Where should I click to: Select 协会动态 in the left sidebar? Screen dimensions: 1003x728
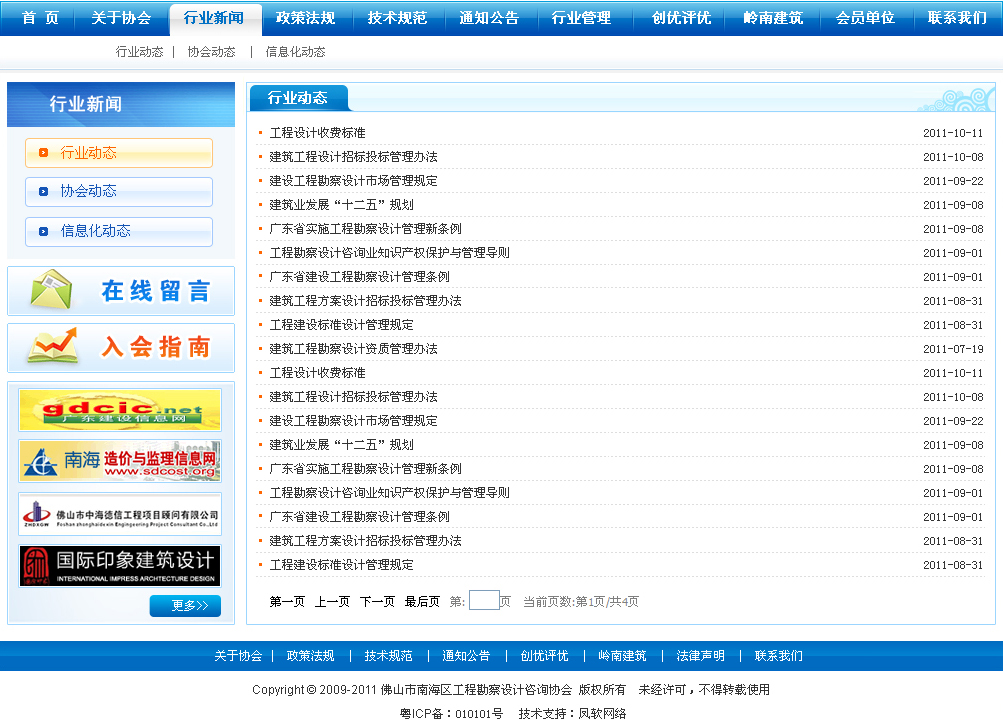119,192
